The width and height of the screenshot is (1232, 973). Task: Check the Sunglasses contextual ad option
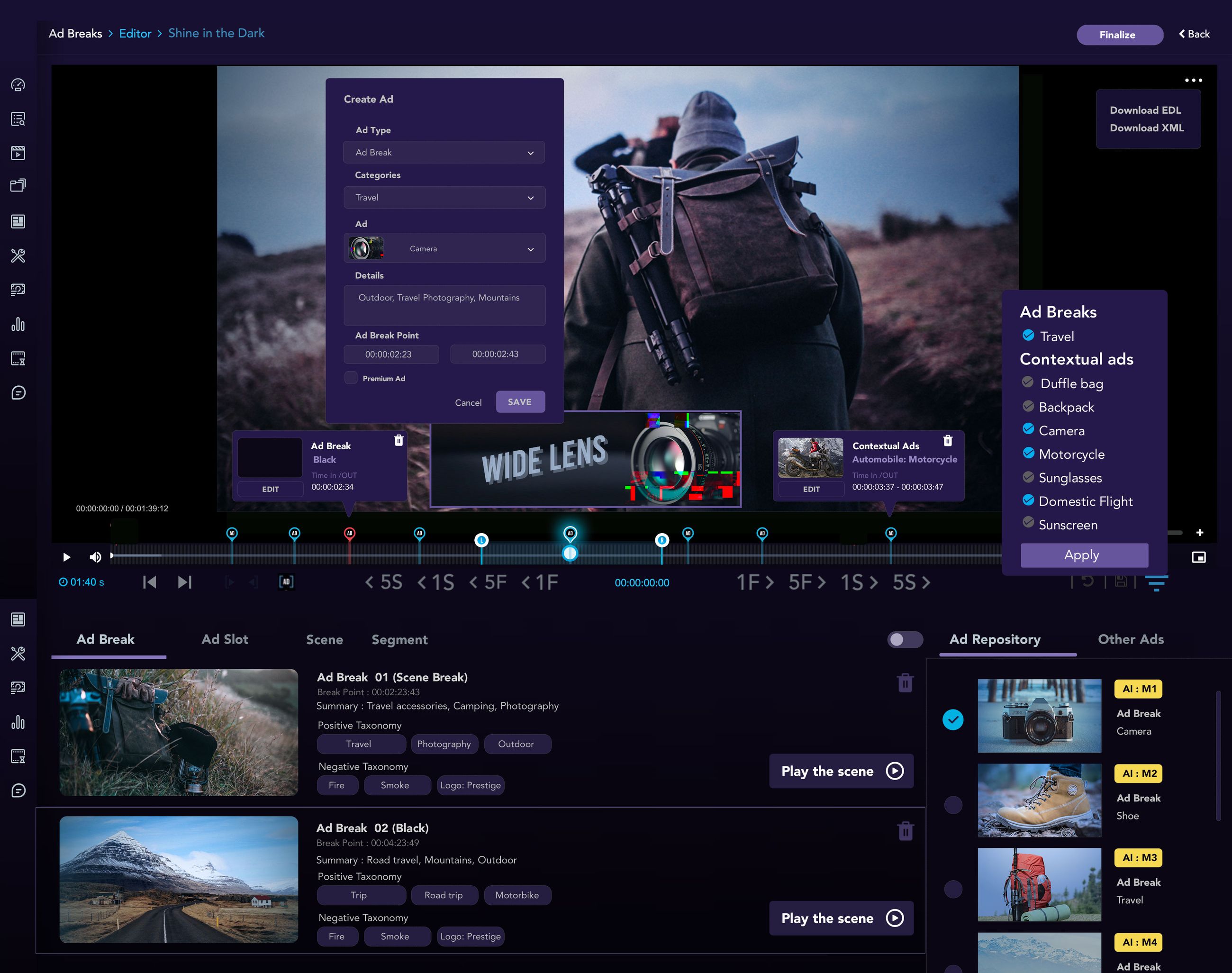point(1028,477)
